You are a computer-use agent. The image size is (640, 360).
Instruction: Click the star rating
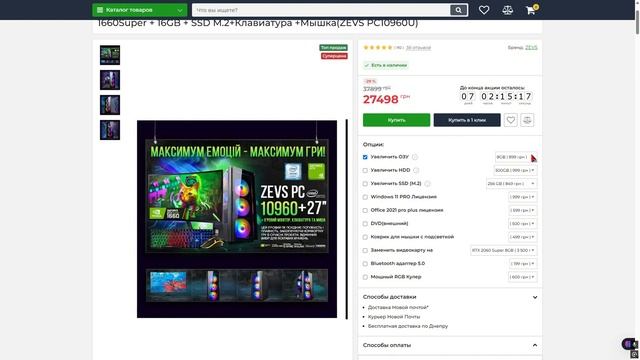point(378,48)
